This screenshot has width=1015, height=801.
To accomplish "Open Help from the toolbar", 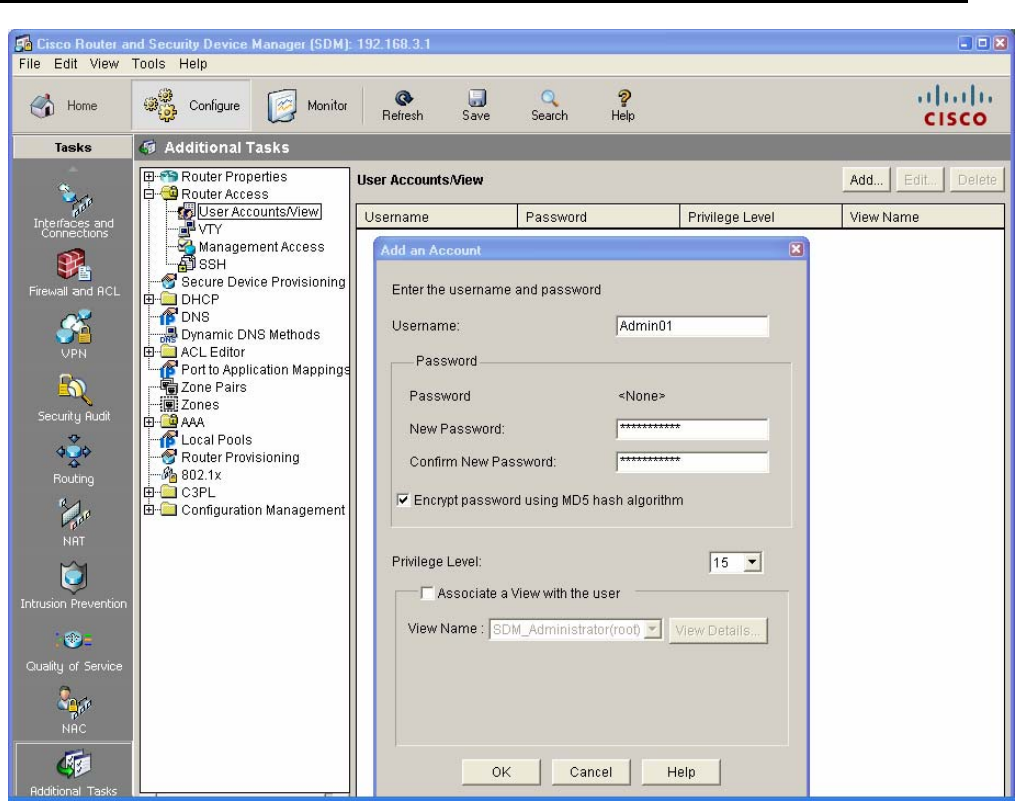I will tap(623, 106).
